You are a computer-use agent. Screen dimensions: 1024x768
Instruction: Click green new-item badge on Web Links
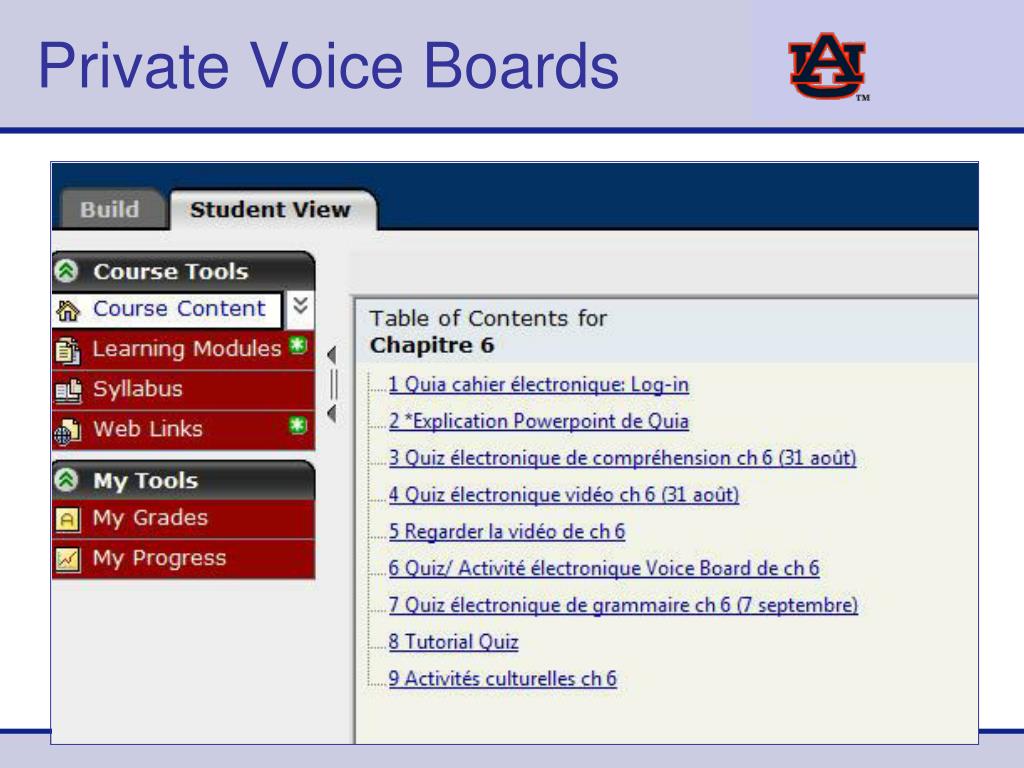(298, 425)
